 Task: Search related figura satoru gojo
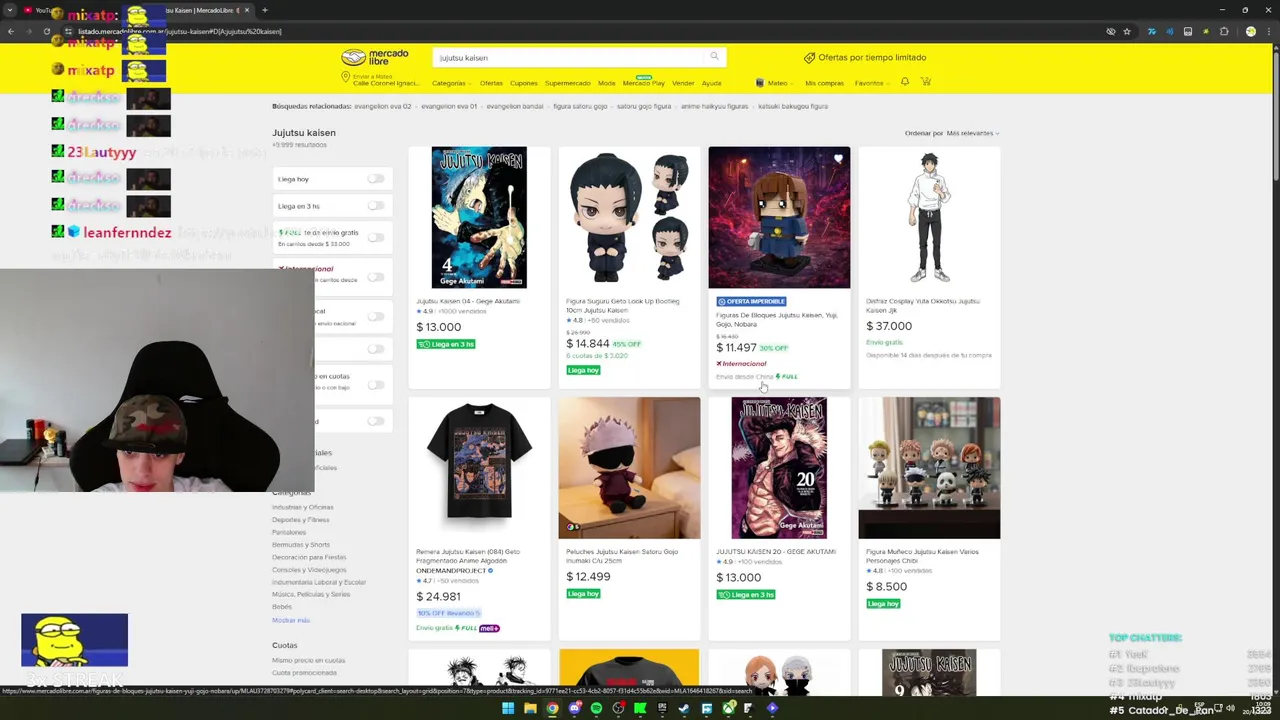(x=579, y=106)
